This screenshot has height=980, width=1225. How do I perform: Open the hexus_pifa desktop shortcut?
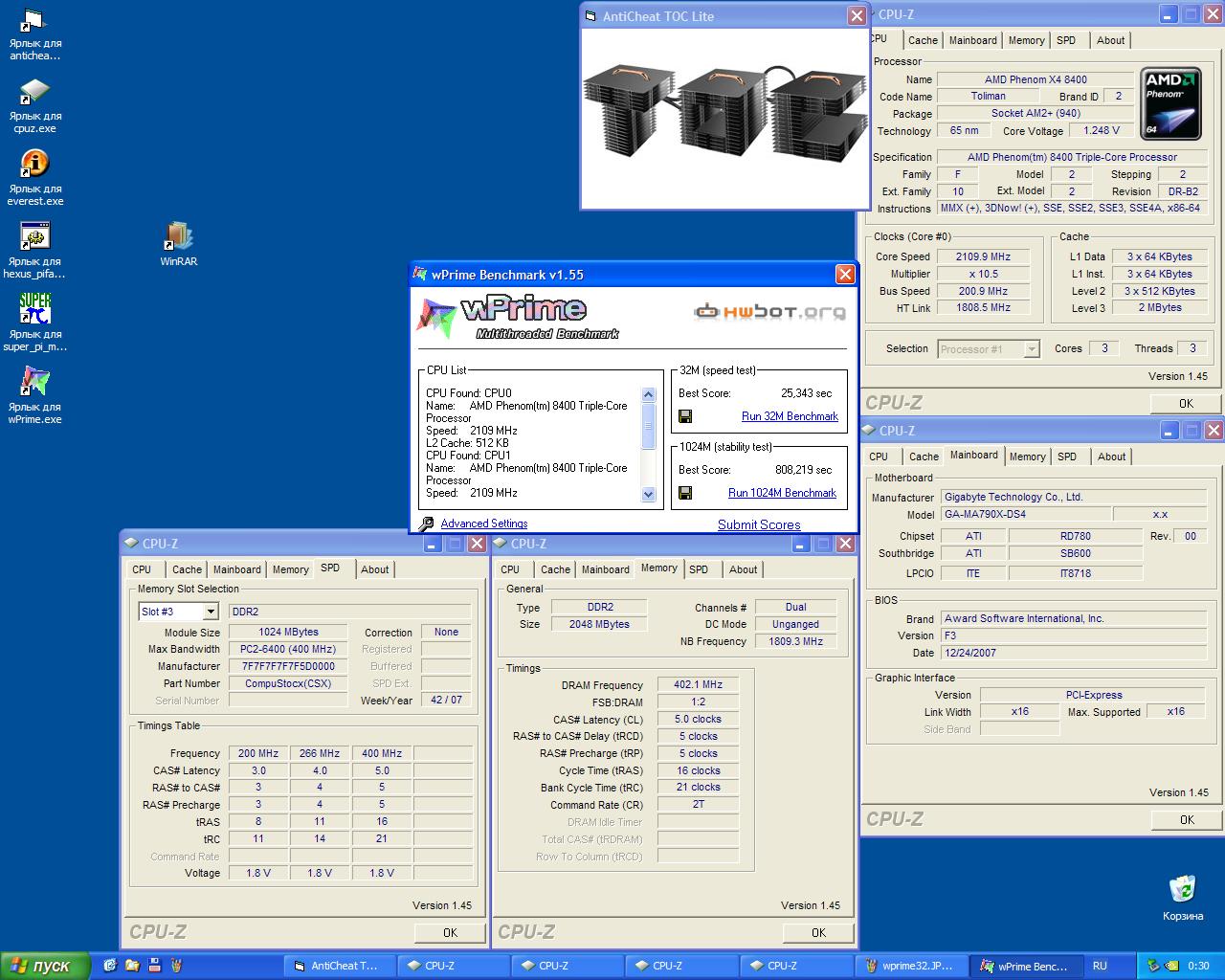34,251
